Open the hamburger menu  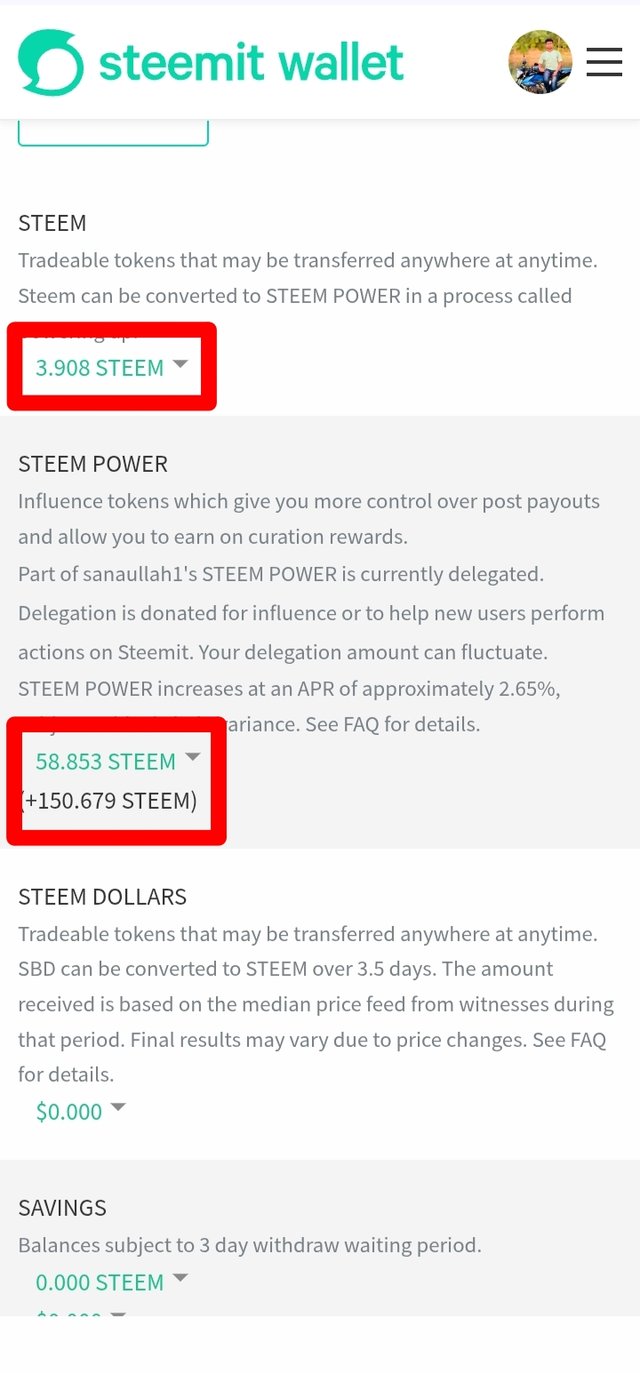coord(604,62)
